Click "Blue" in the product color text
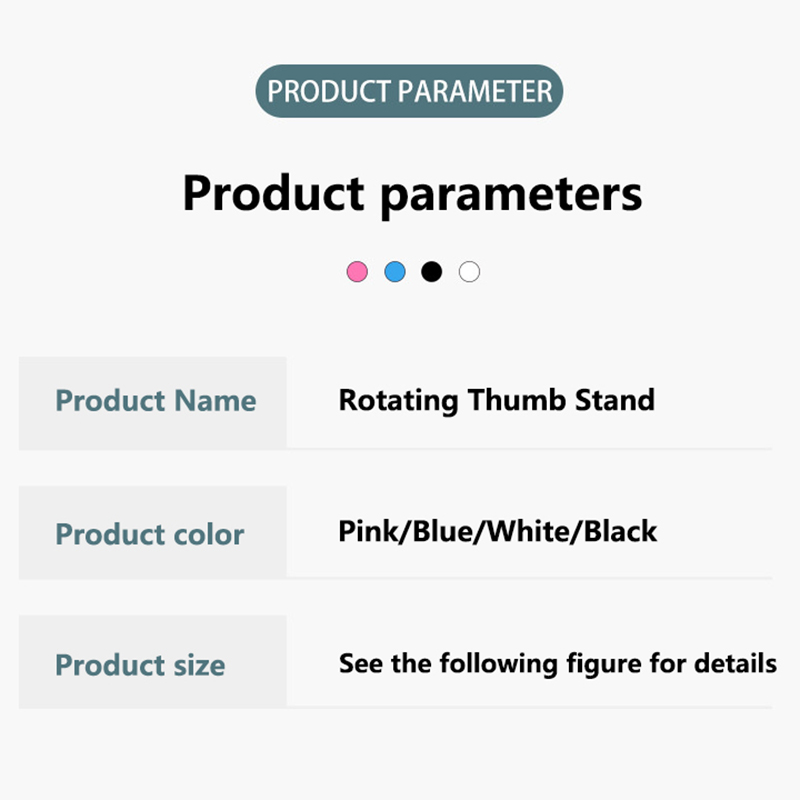800x800 pixels. 443,531
